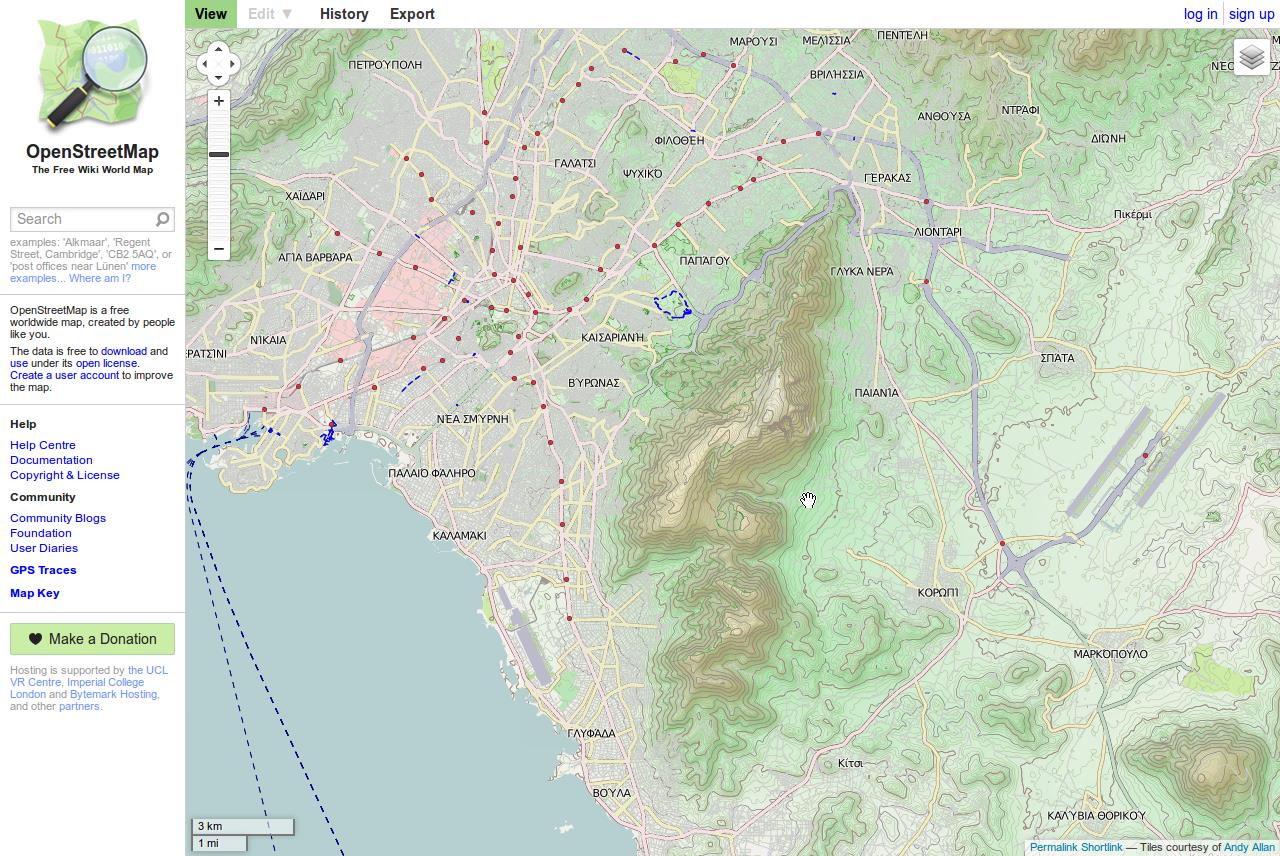Click the ΚΑΙΣΑΡΙΑΝΗ map label
Image resolution: width=1280 pixels, height=856 pixels.
pos(613,338)
